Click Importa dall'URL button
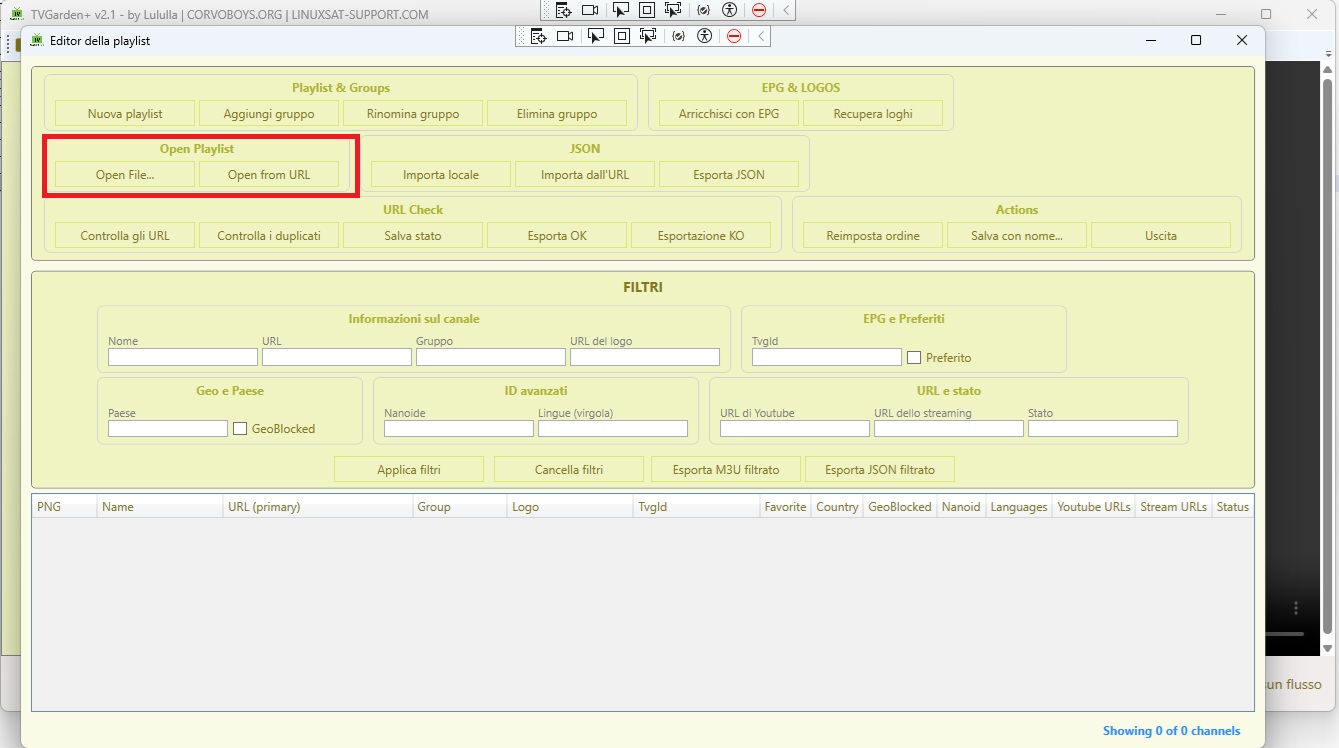 (x=585, y=174)
